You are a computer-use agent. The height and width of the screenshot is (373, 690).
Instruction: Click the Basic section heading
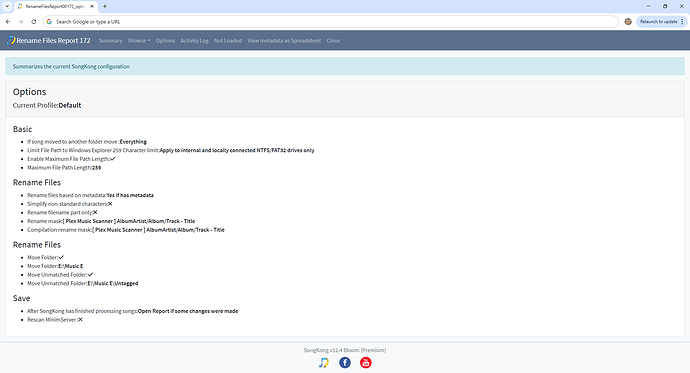point(22,129)
